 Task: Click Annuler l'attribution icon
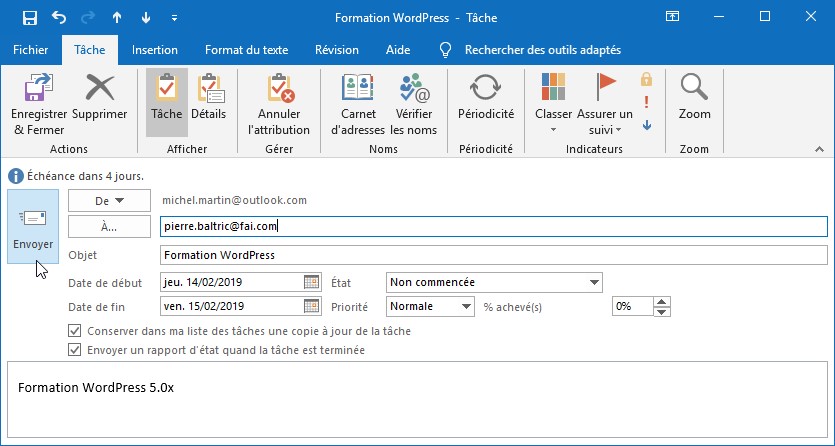[279, 90]
